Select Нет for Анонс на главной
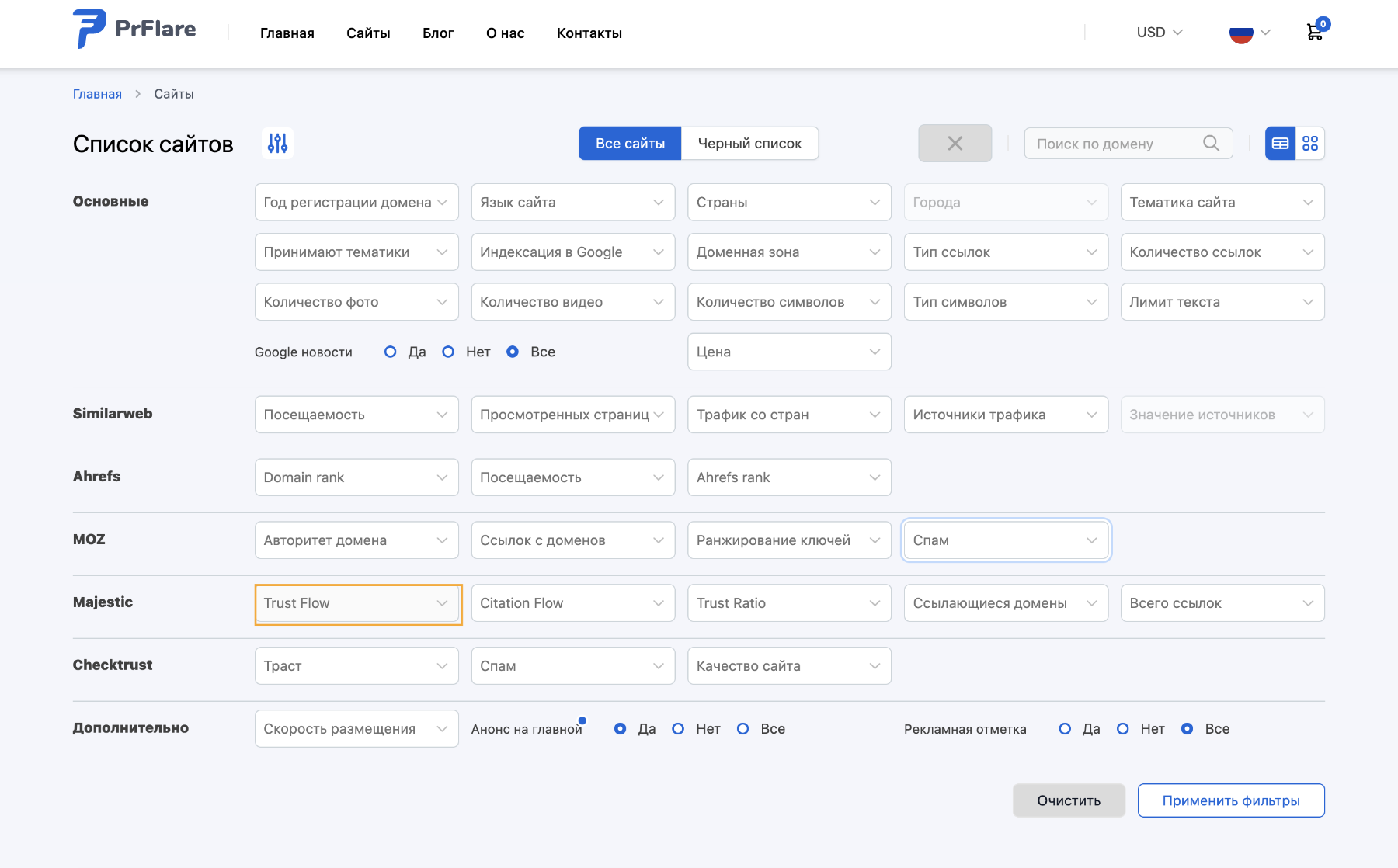 pos(678,729)
